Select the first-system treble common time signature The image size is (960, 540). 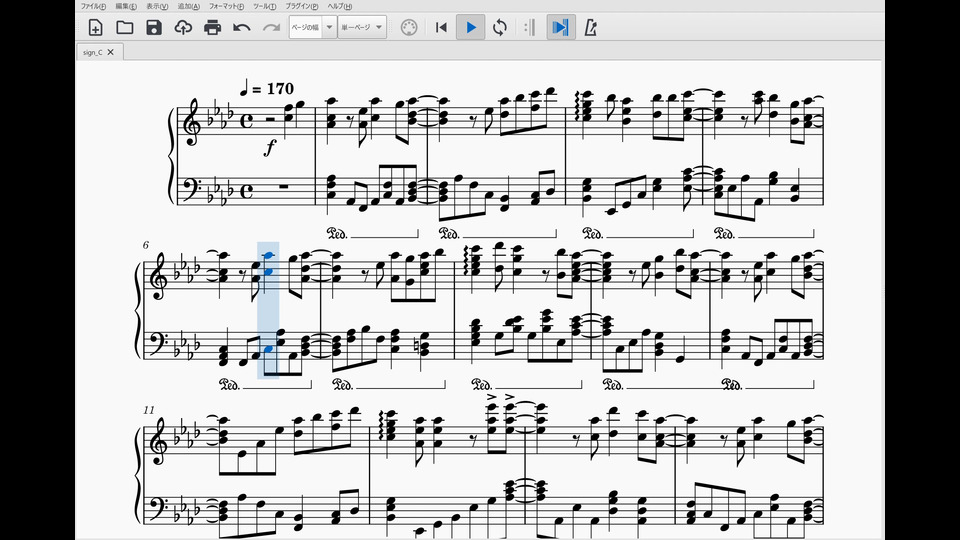click(246, 121)
